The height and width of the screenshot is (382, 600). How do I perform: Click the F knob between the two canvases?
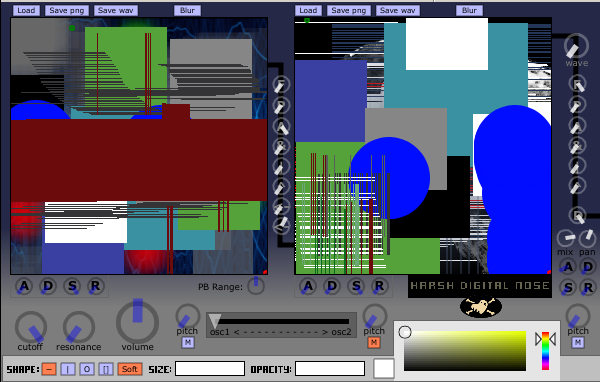(281, 85)
